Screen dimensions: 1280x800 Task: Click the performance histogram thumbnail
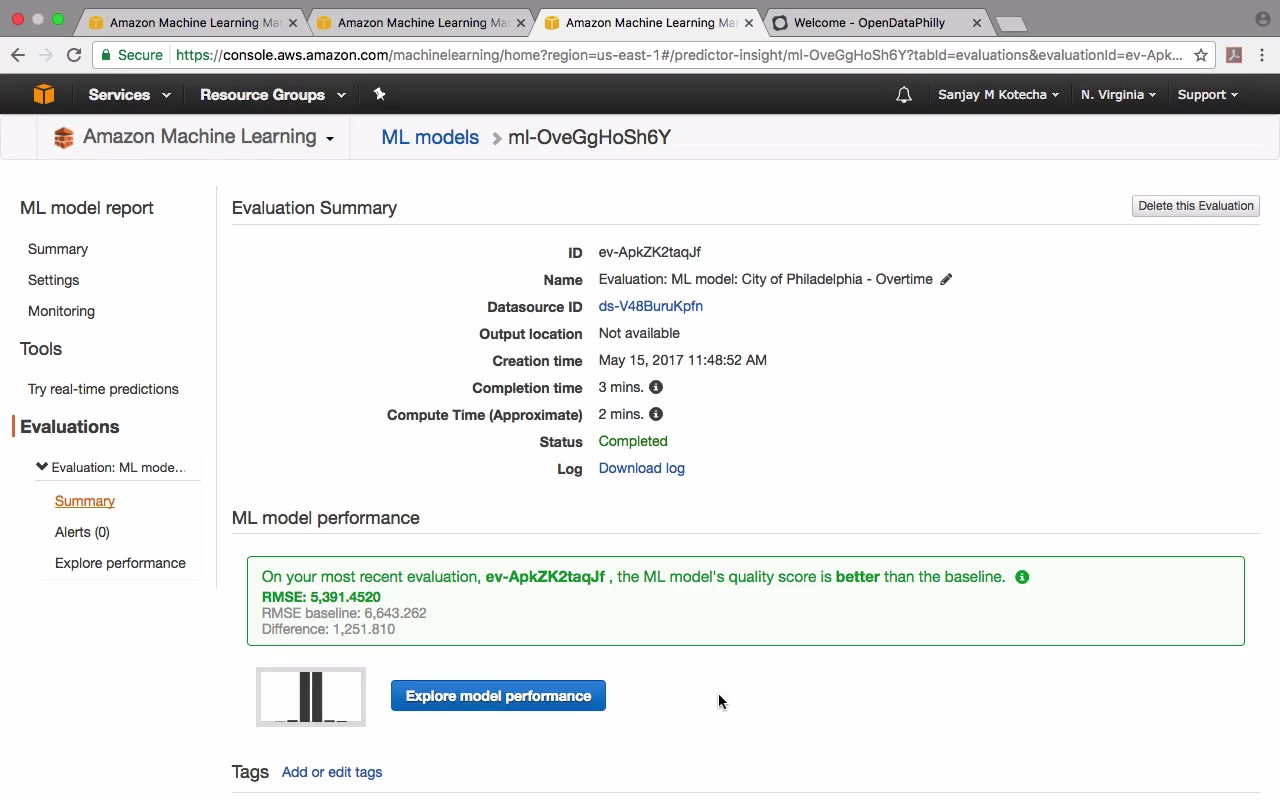pos(311,696)
